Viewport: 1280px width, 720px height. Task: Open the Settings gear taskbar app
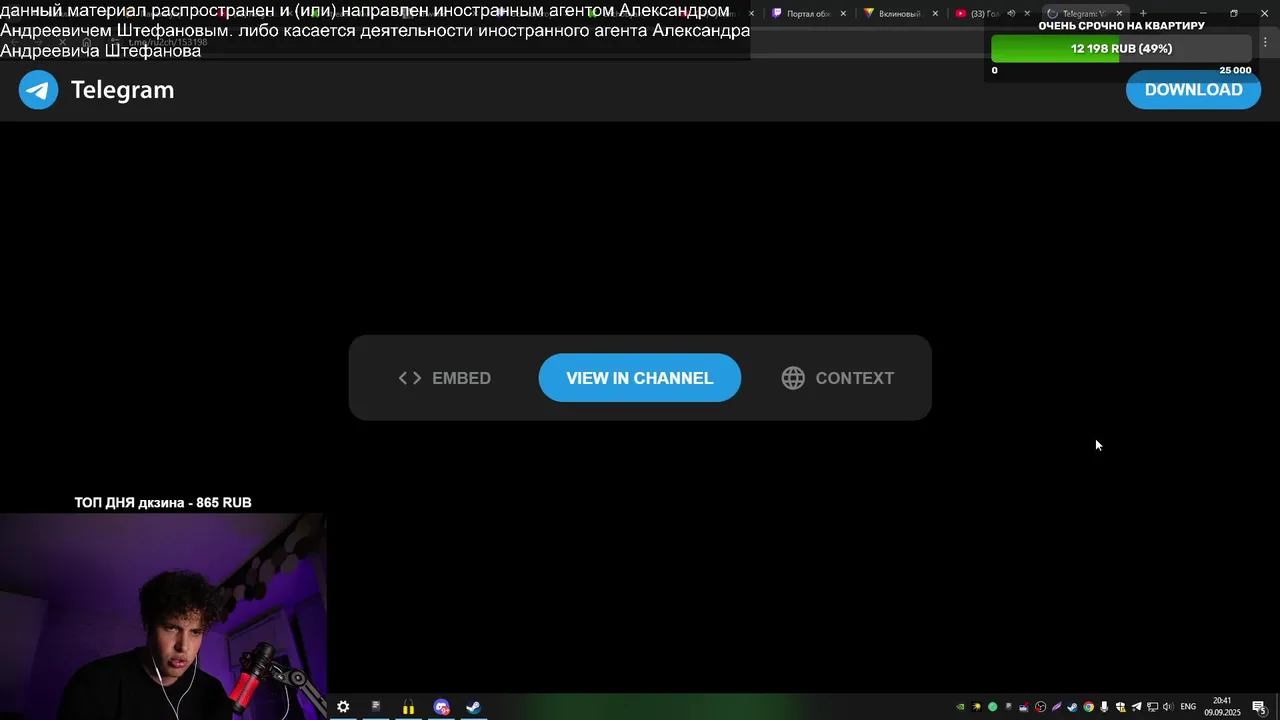[x=343, y=707]
